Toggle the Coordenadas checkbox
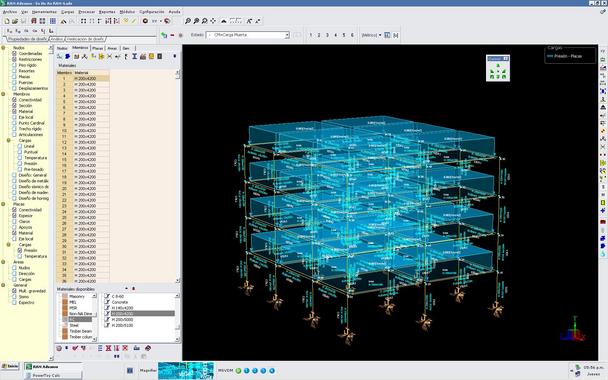Image resolution: width=608 pixels, height=380 pixels. (x=14, y=54)
